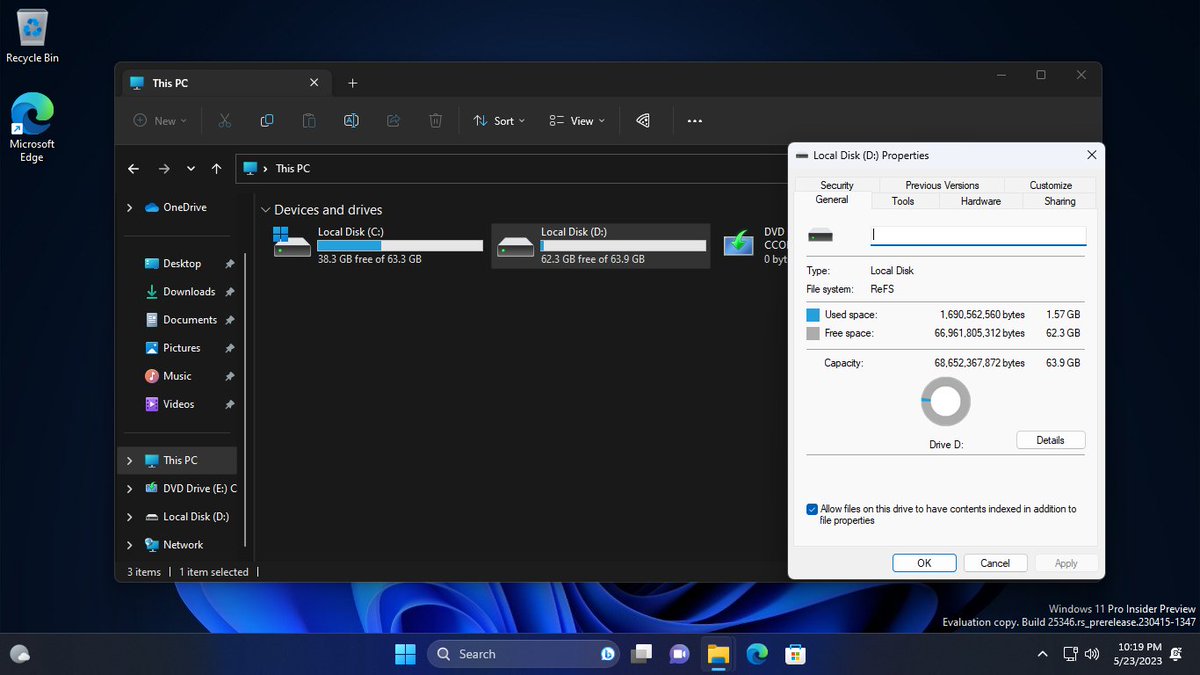
Task: Collapse the Devices and drives group
Action: pyautogui.click(x=265, y=210)
